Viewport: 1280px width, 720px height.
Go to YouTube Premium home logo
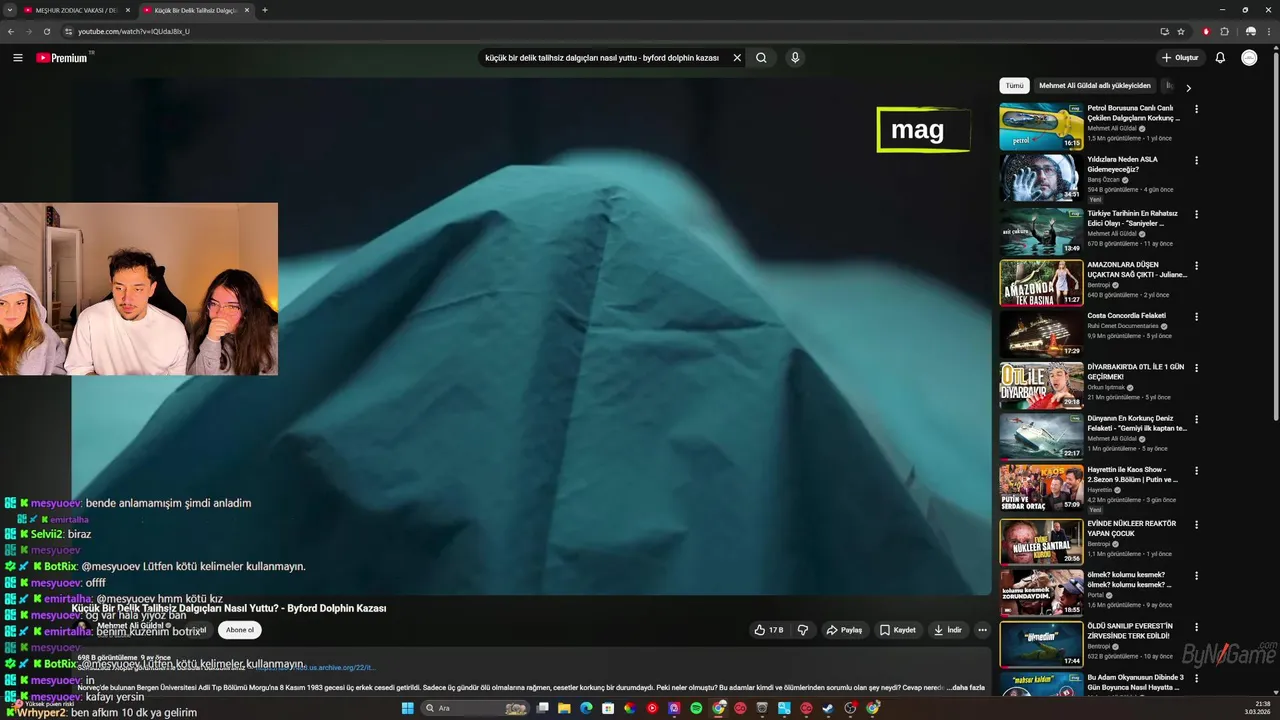coord(62,58)
